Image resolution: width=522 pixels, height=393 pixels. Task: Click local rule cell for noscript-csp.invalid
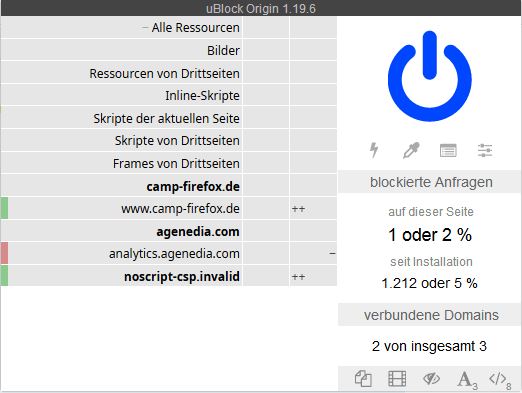point(313,276)
